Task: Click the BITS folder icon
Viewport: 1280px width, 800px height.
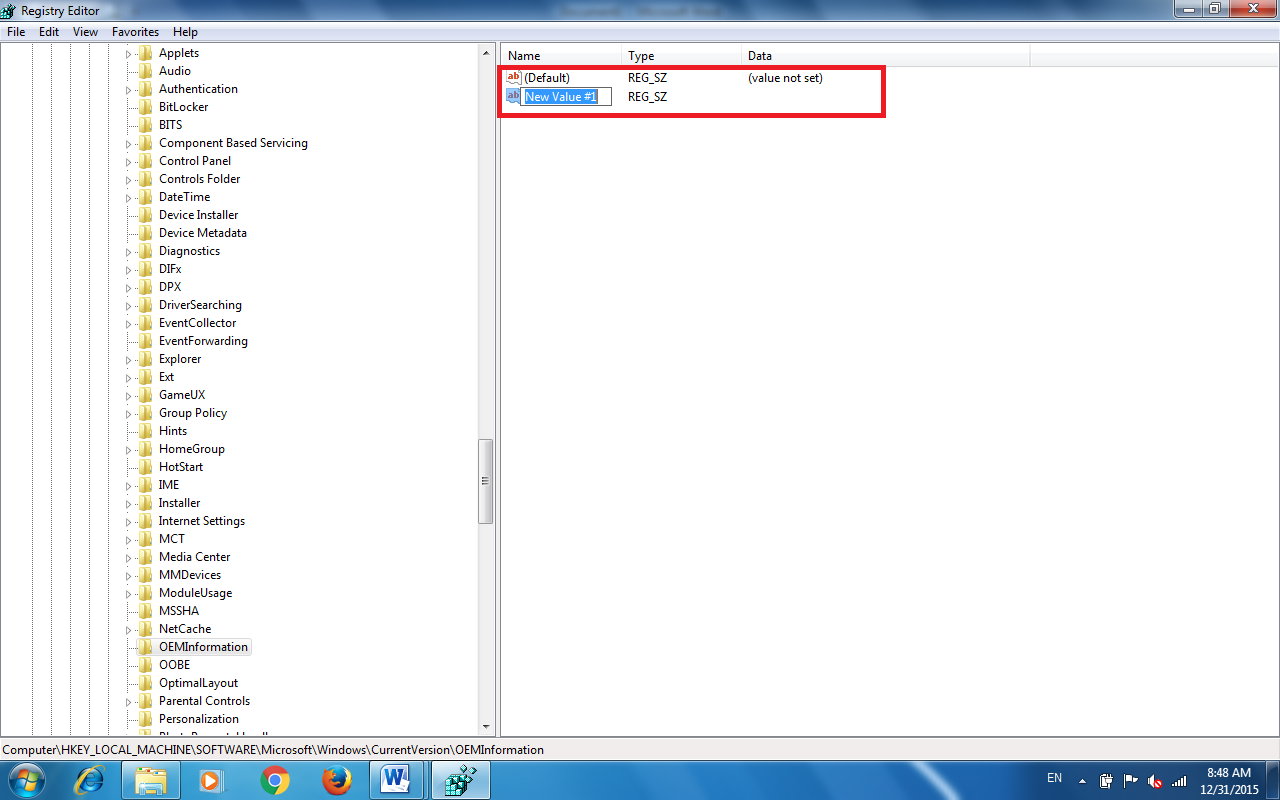Action: click(146, 125)
